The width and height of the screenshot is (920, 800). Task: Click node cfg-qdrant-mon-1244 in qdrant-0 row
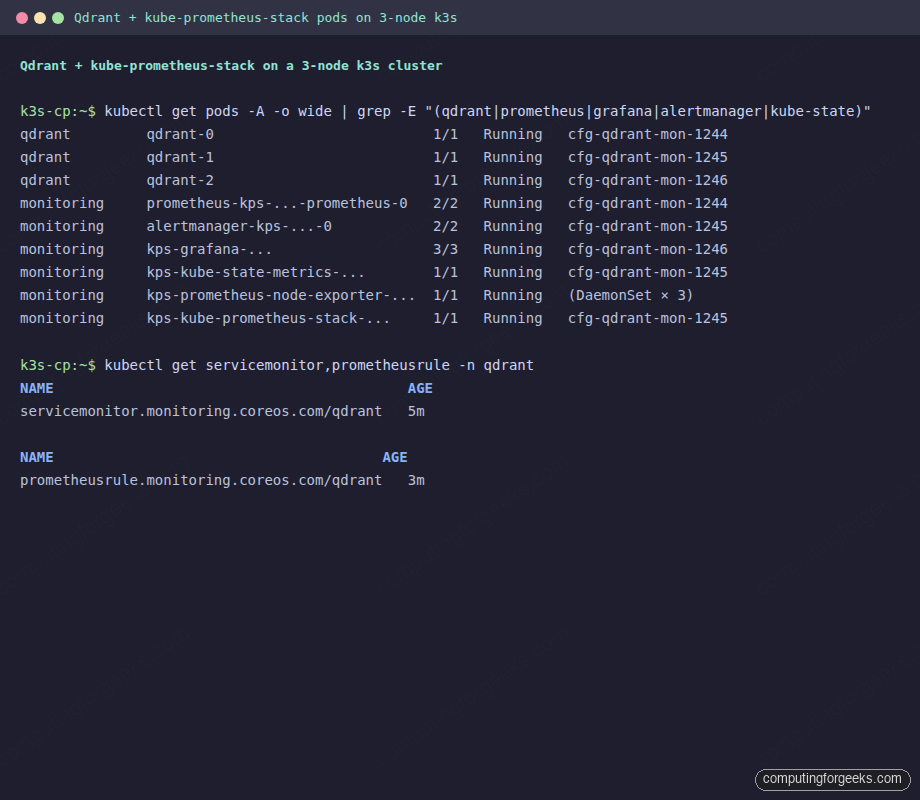[x=648, y=134]
